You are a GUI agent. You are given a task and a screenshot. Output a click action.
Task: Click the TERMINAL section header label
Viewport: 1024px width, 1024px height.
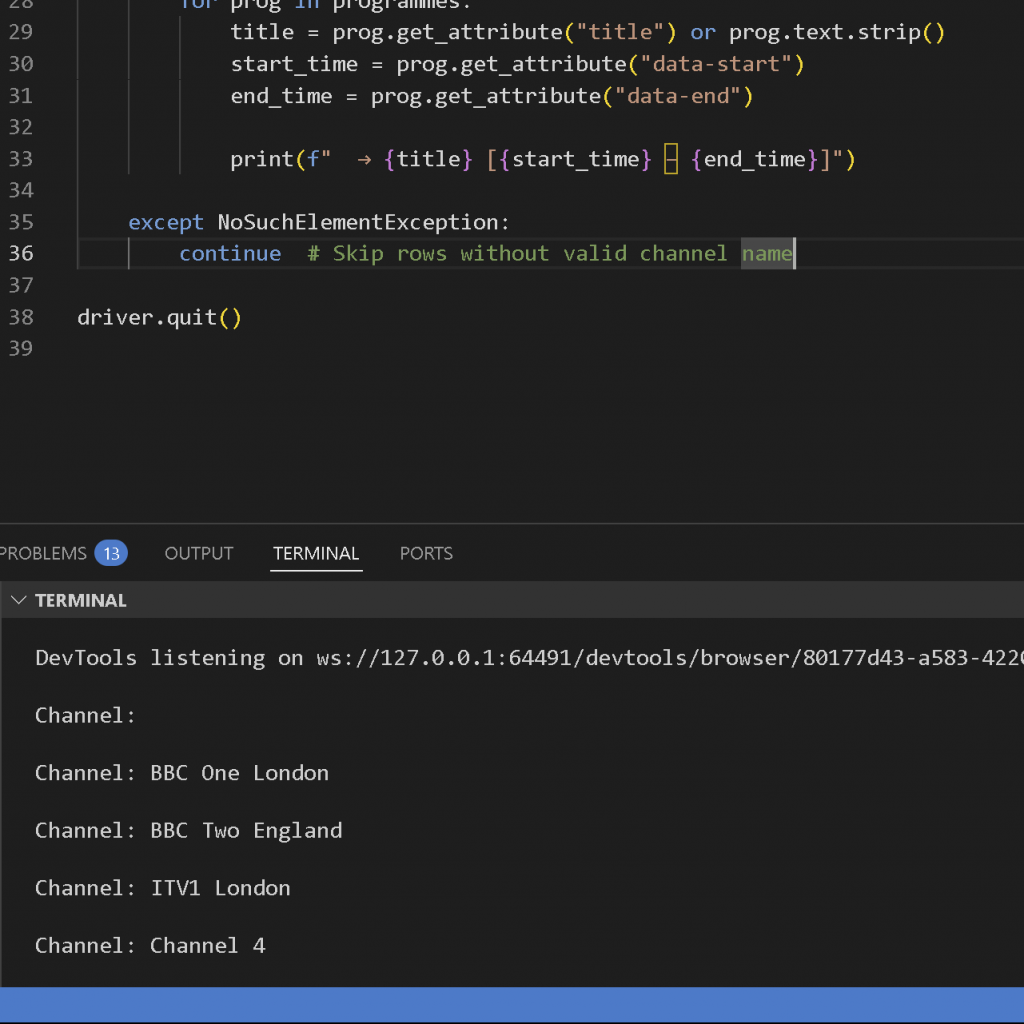tap(81, 600)
